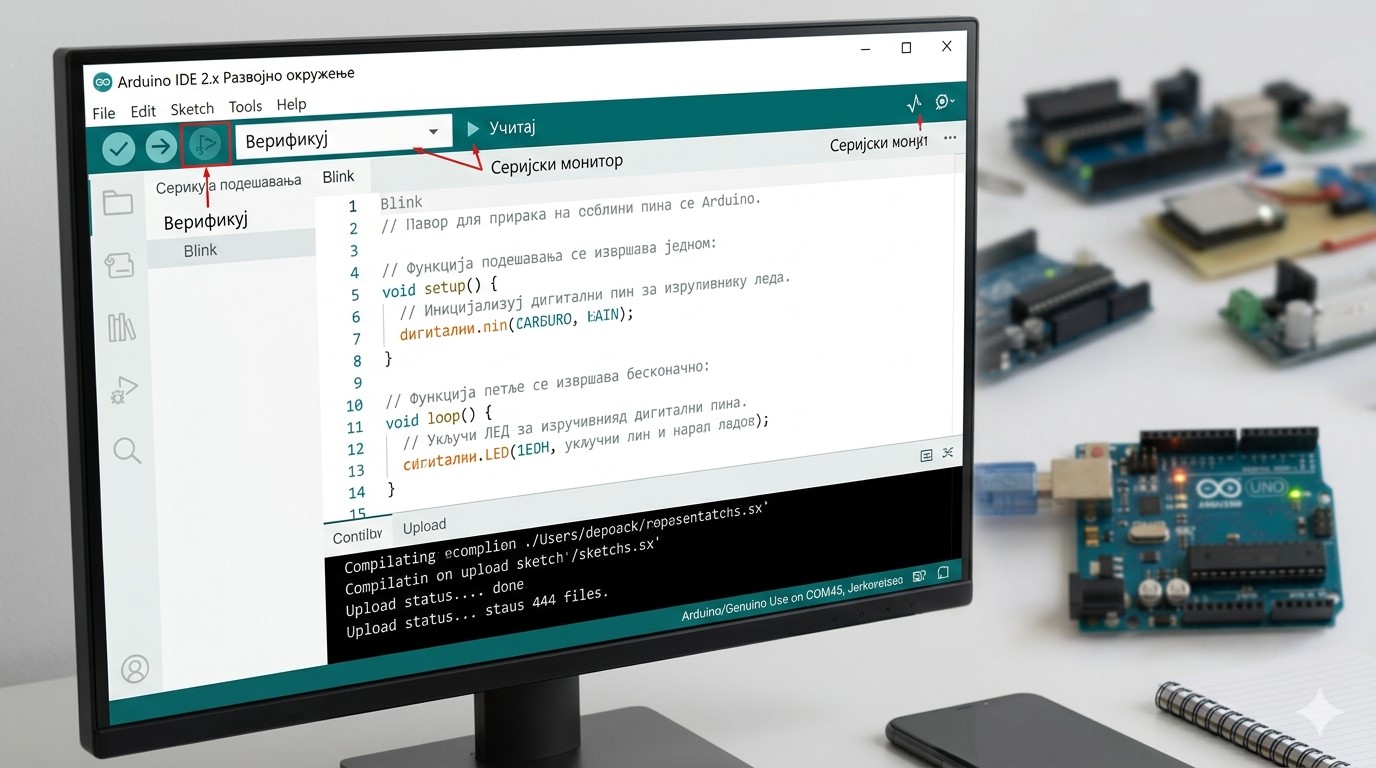Click the grey Blink text on line 1
1376x768 pixels.
[x=401, y=202]
